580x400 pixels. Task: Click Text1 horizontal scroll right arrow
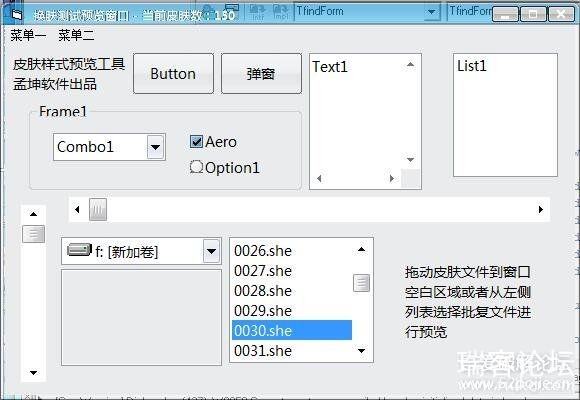[x=392, y=179]
